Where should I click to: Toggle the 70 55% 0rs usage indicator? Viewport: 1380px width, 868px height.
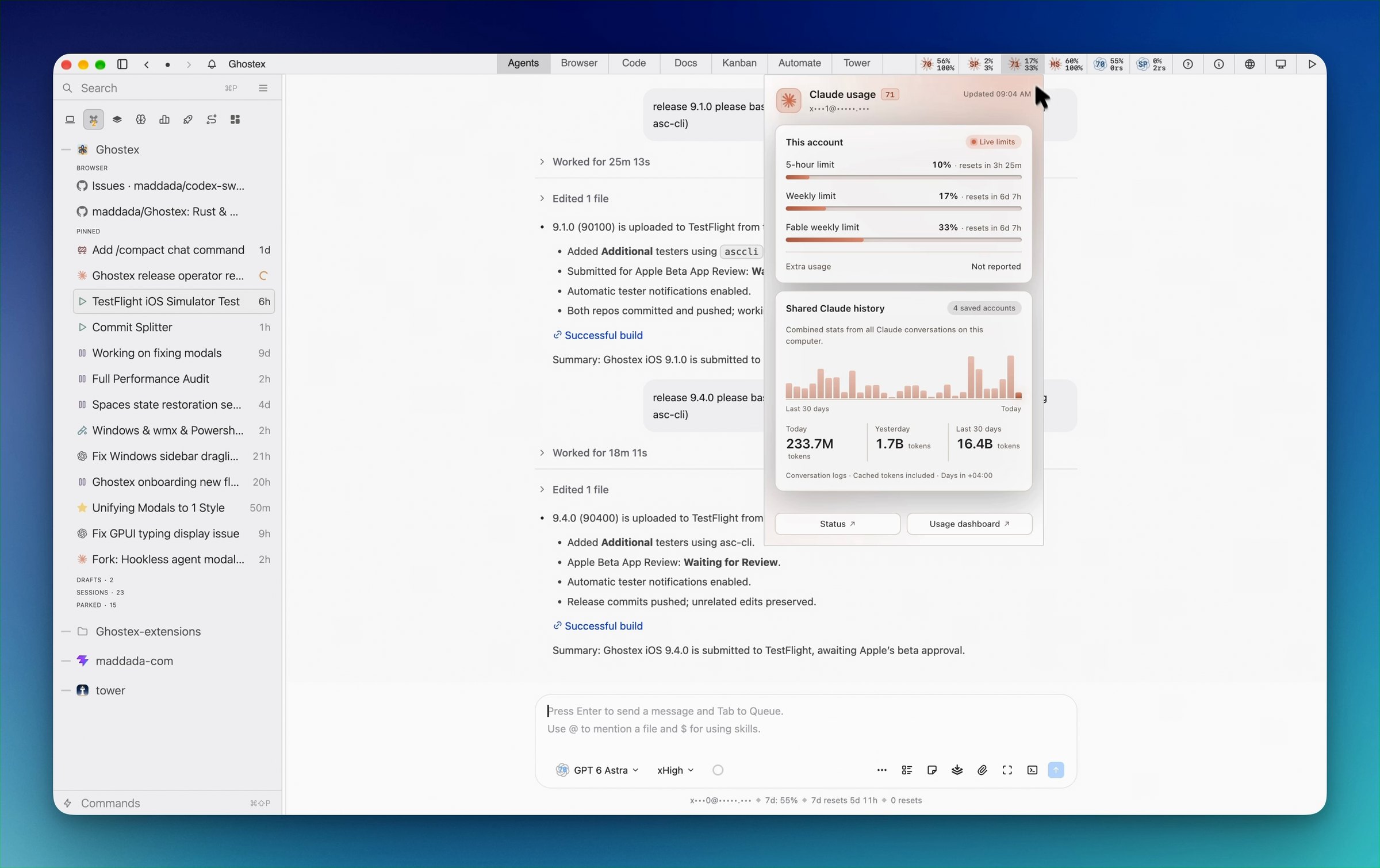coord(1109,64)
